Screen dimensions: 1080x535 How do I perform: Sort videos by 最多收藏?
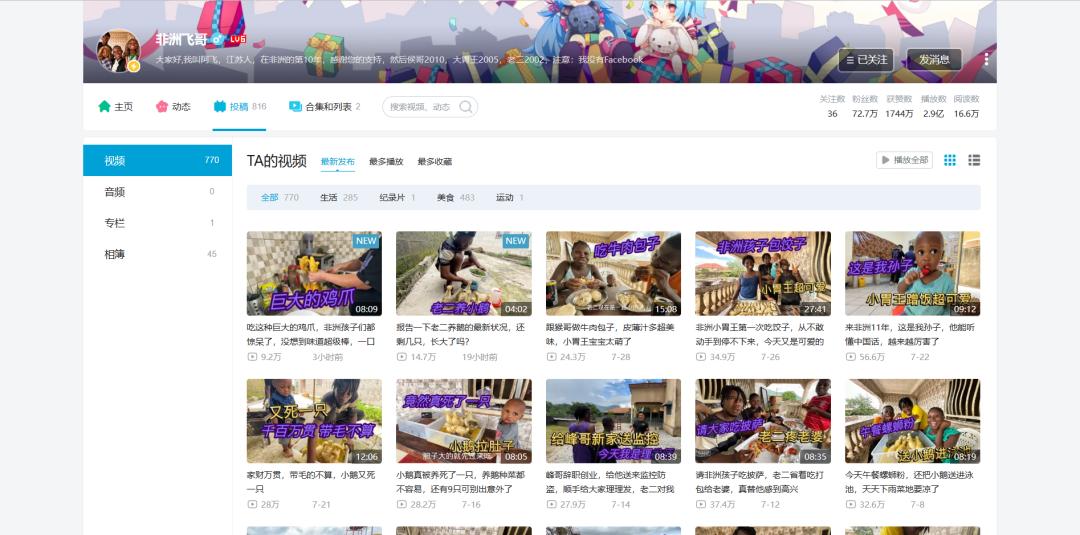[x=435, y=162]
